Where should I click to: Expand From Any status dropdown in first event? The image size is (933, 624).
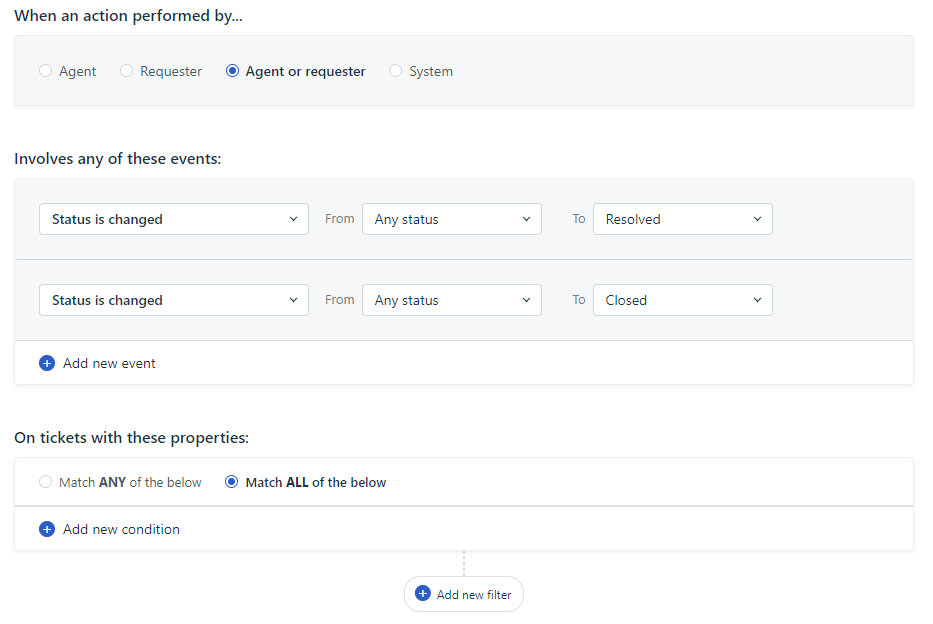tap(452, 220)
